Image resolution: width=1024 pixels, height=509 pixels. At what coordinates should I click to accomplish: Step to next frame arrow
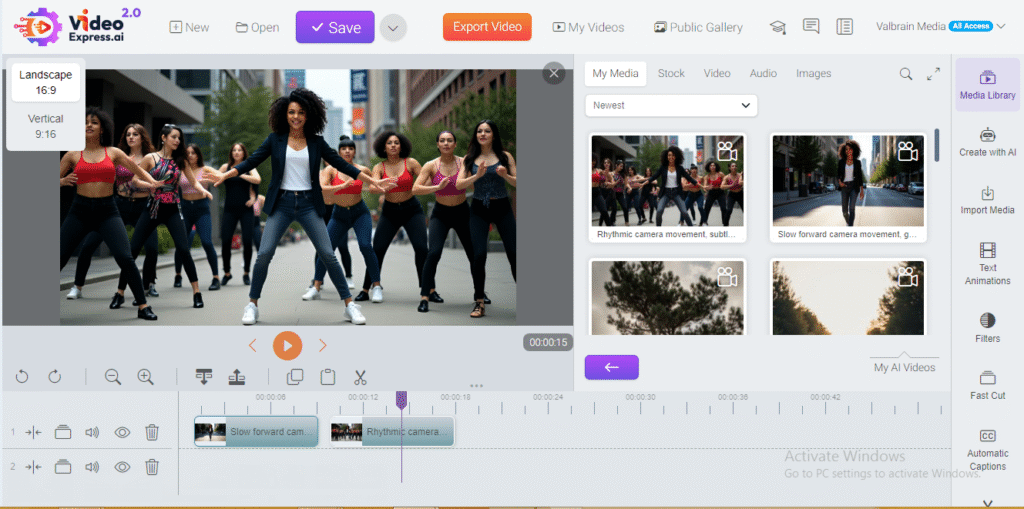(x=323, y=346)
